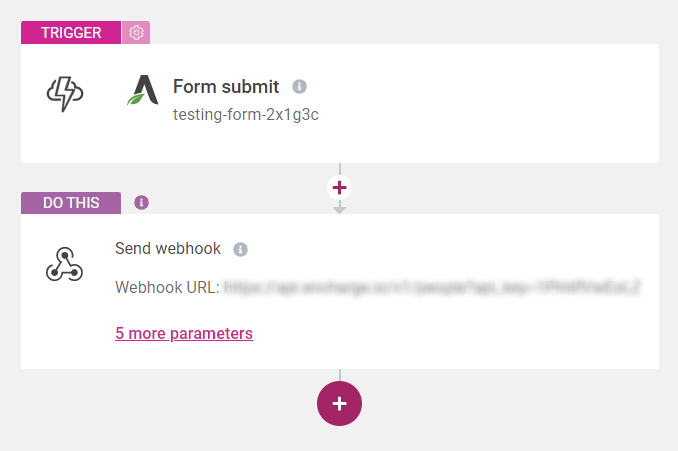Select the DO THIS tab label
This screenshot has height=451, width=678.
tap(71, 203)
